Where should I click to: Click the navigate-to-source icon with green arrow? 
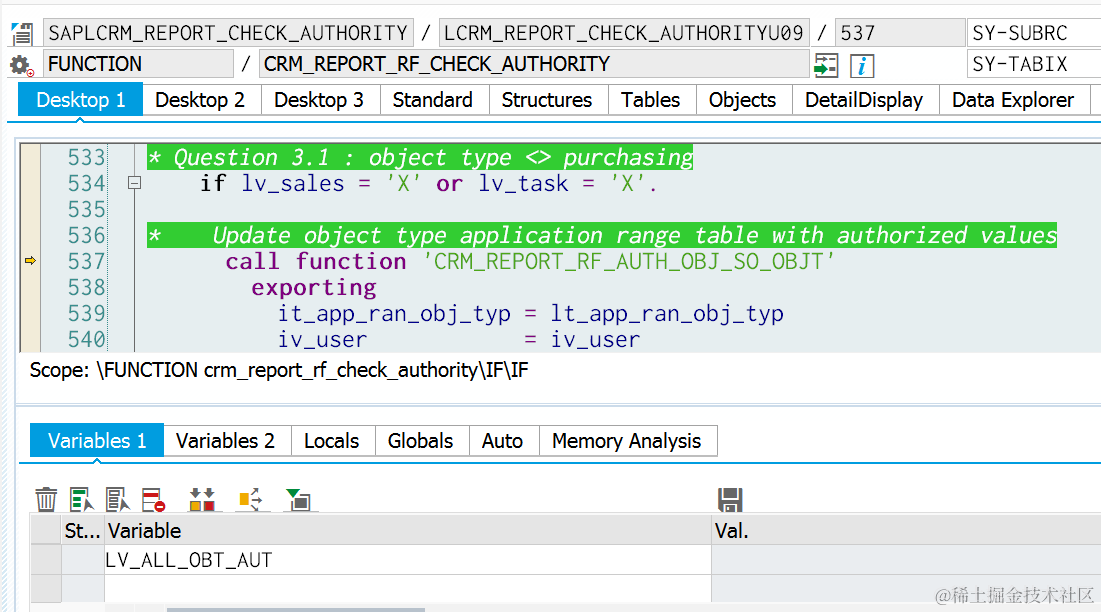[x=826, y=65]
